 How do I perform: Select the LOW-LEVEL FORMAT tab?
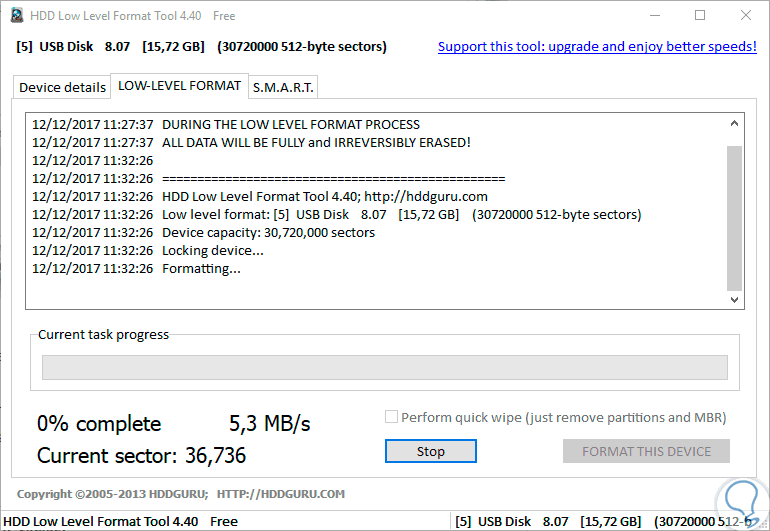179,86
